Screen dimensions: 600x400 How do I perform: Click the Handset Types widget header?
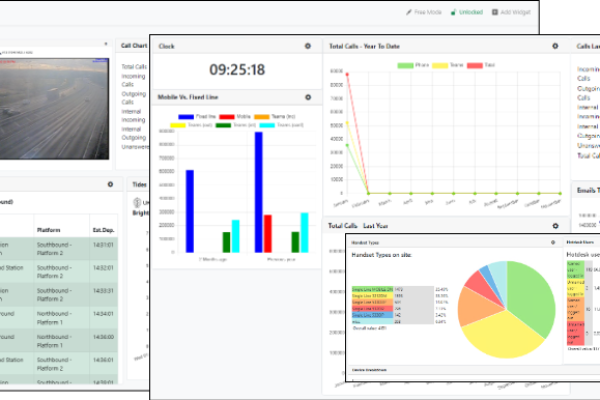click(x=365, y=243)
